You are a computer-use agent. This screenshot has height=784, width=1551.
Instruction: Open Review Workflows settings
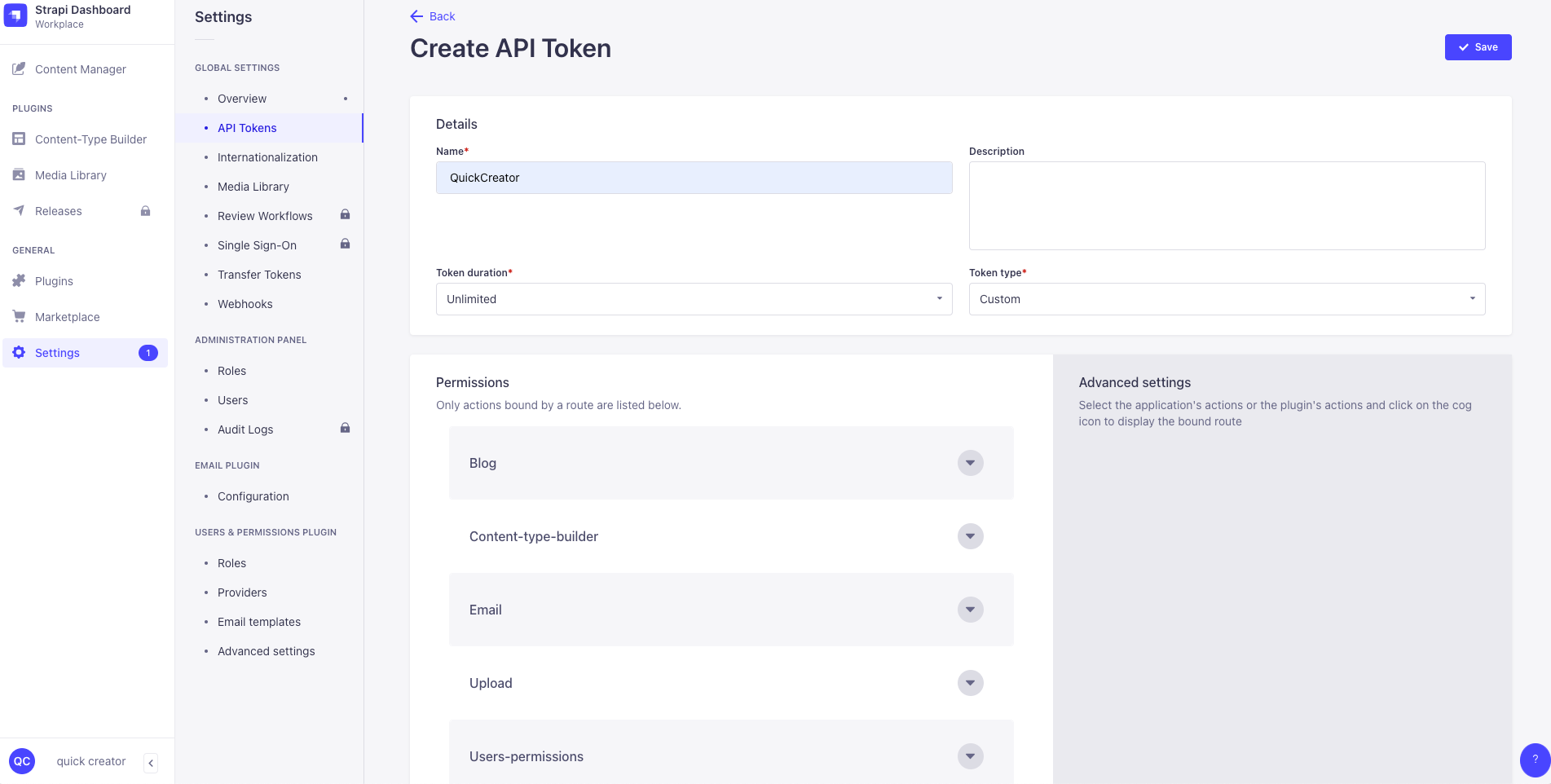coord(265,216)
